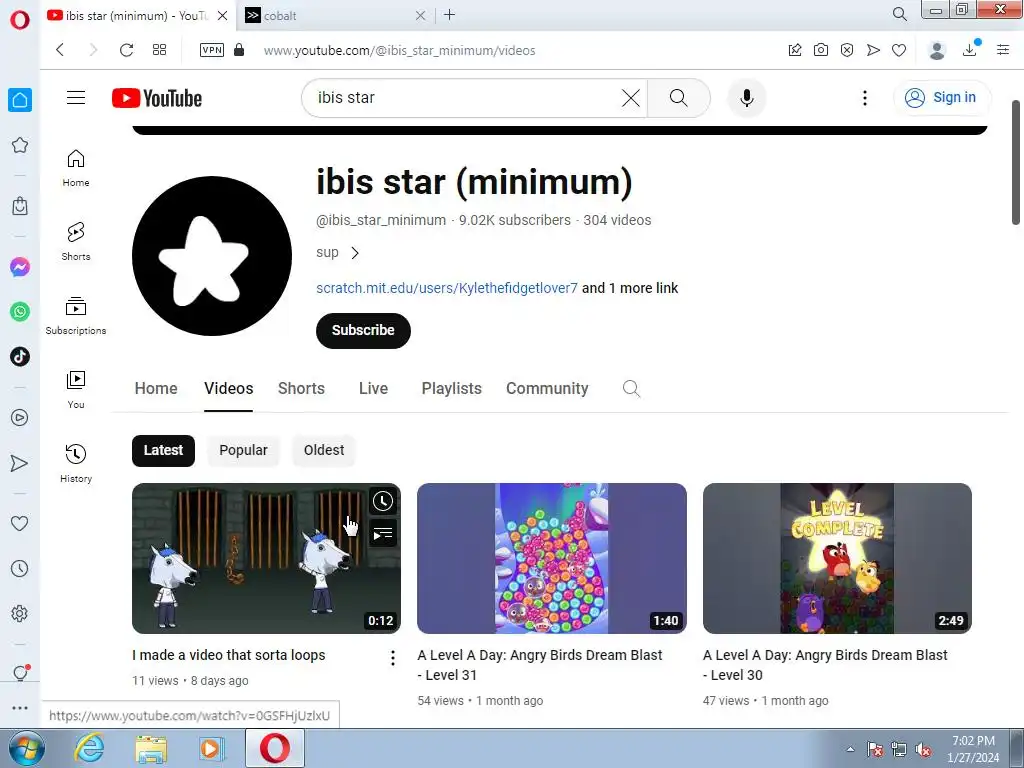Select the Latest sort chip
The height and width of the screenshot is (768, 1024).
click(x=163, y=451)
